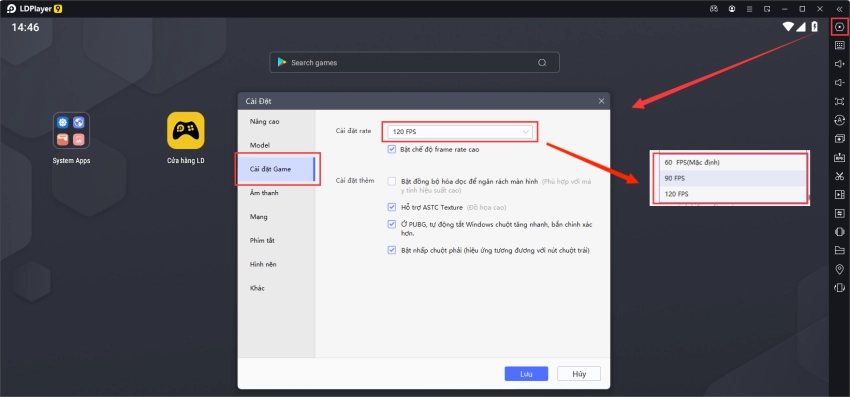This screenshot has width=850, height=397.
Task: Choose 60 FPS (Mặc định) option
Action: tap(729, 162)
